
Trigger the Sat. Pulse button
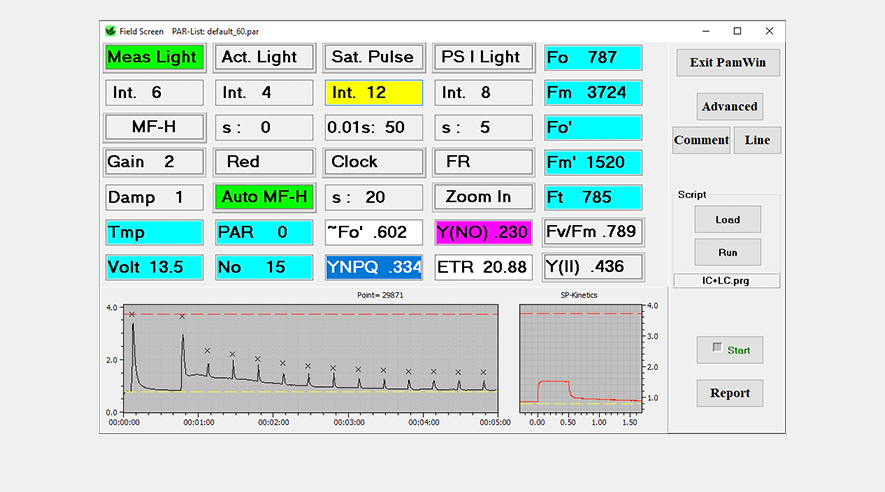373,58
